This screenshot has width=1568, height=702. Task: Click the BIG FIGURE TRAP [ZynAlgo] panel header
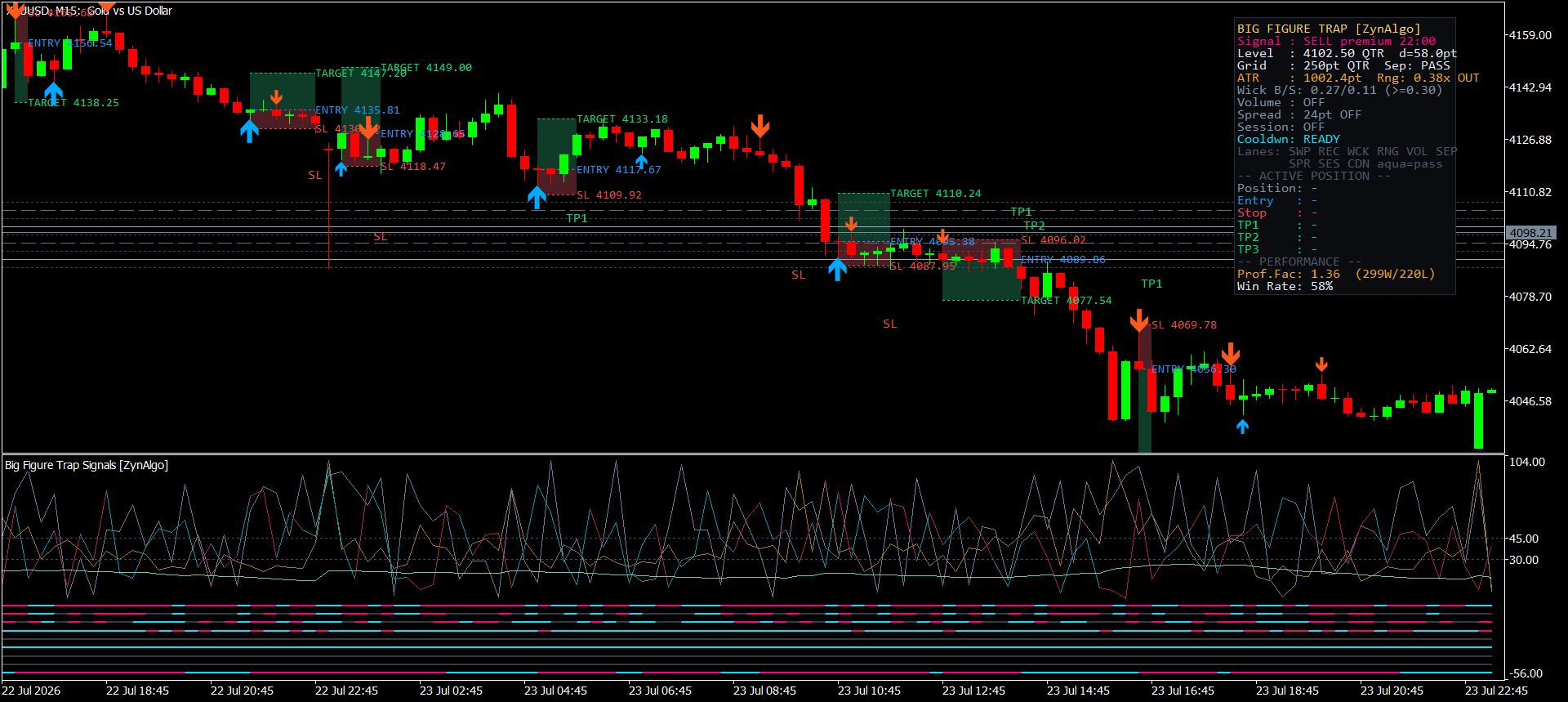tap(1329, 29)
